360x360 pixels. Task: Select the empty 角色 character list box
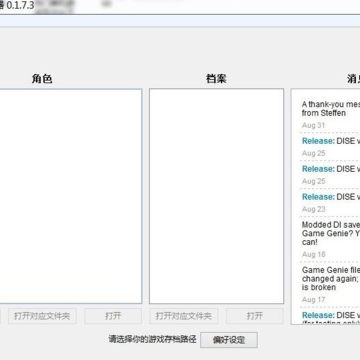(71, 196)
